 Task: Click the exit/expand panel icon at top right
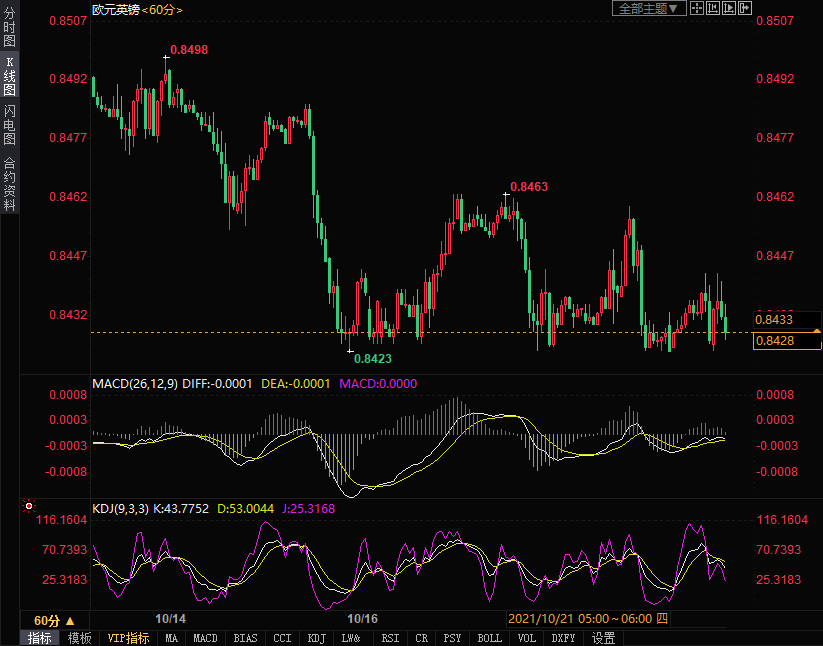(x=744, y=8)
